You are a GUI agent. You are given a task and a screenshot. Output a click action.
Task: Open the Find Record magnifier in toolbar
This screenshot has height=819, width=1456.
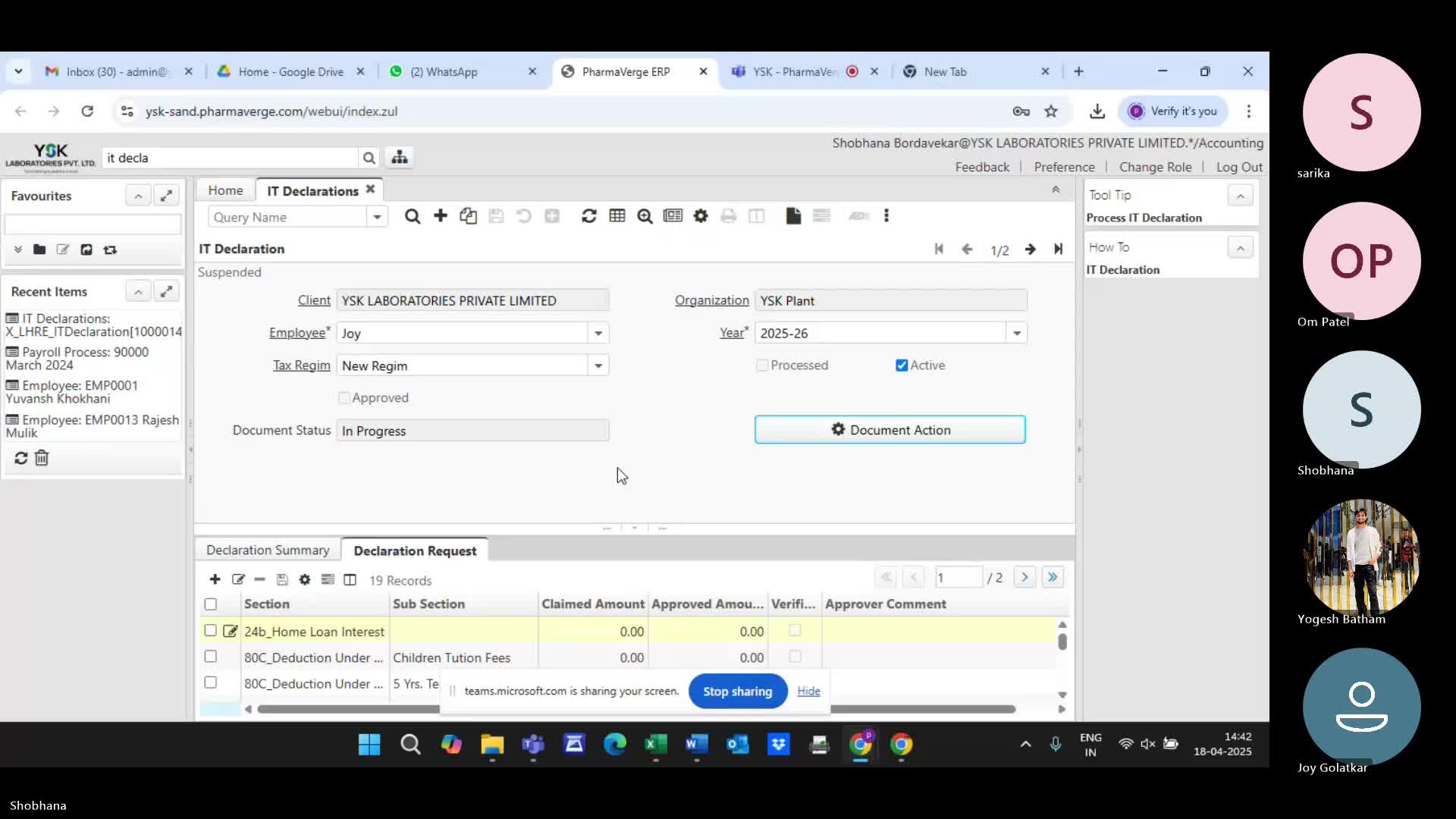pyautogui.click(x=412, y=216)
